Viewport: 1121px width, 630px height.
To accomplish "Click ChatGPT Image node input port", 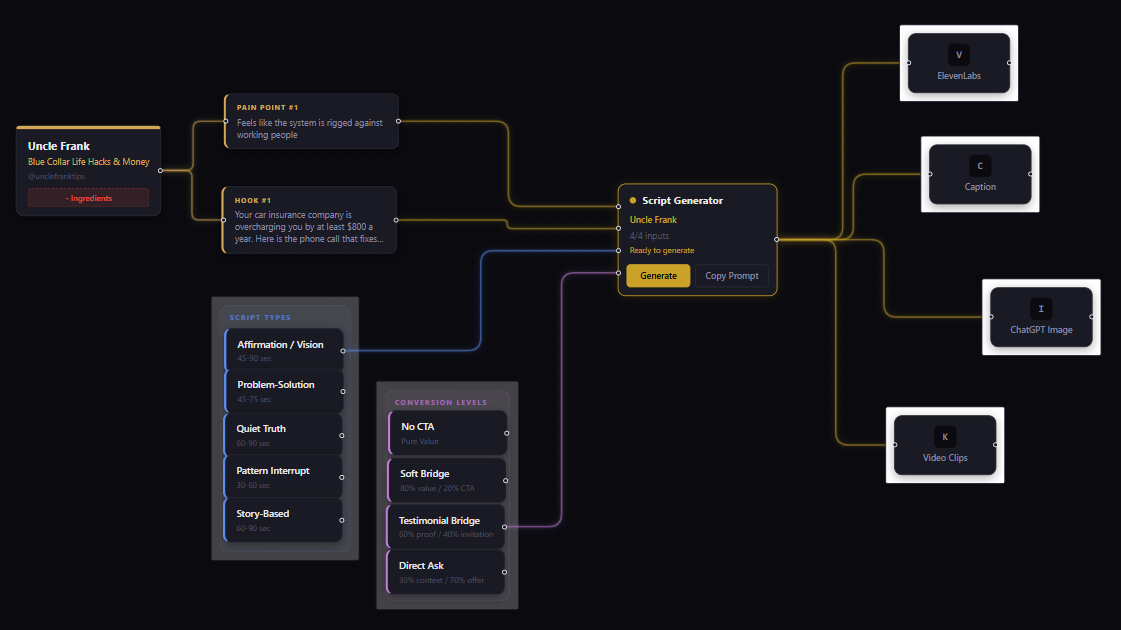I will (991, 316).
